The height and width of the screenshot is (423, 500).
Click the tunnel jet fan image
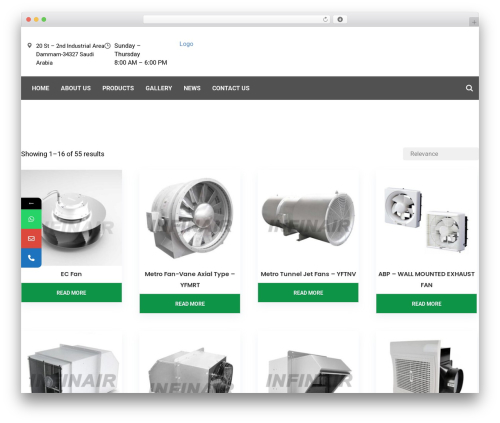tap(308, 218)
